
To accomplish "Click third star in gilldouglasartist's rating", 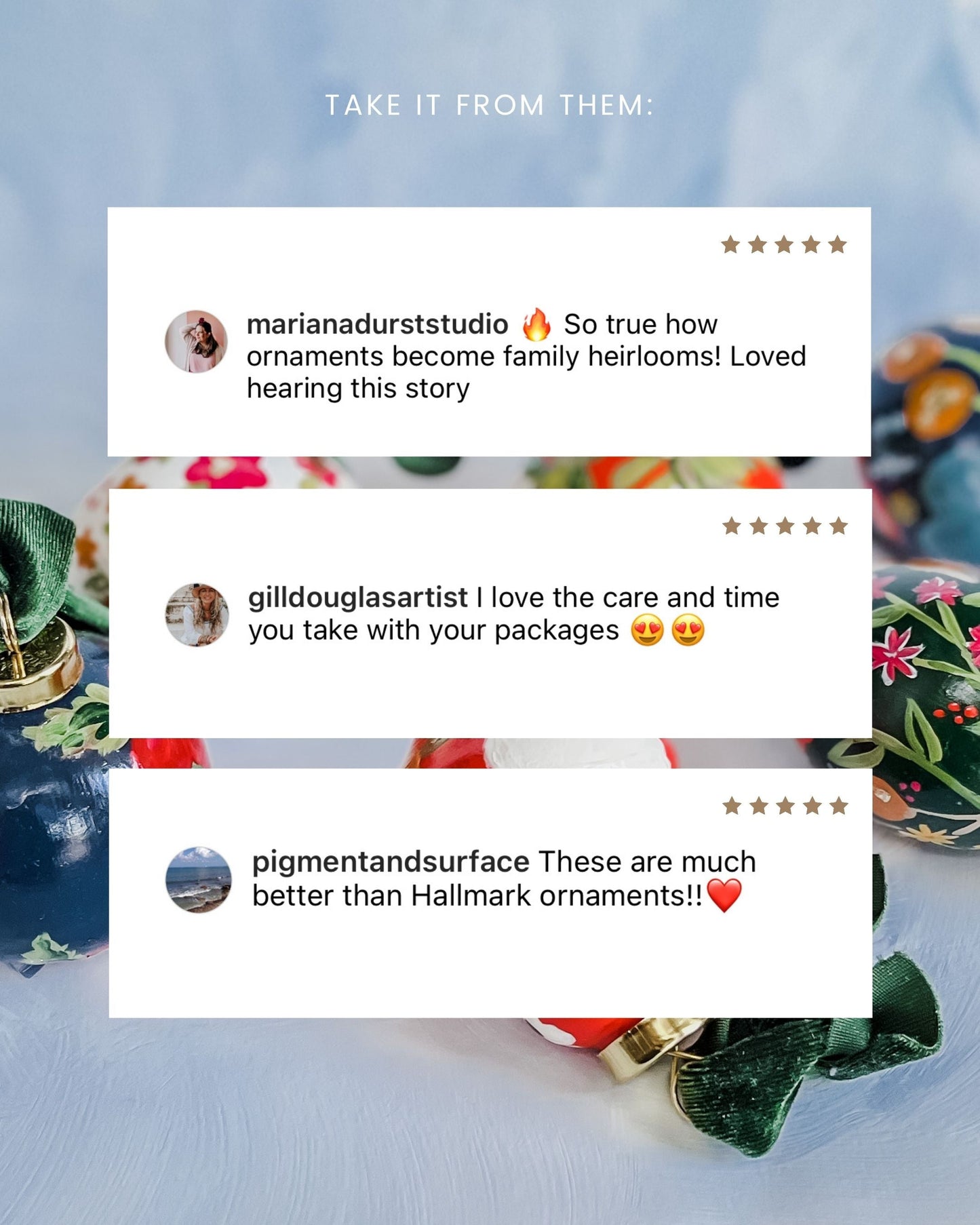I will (x=785, y=525).
